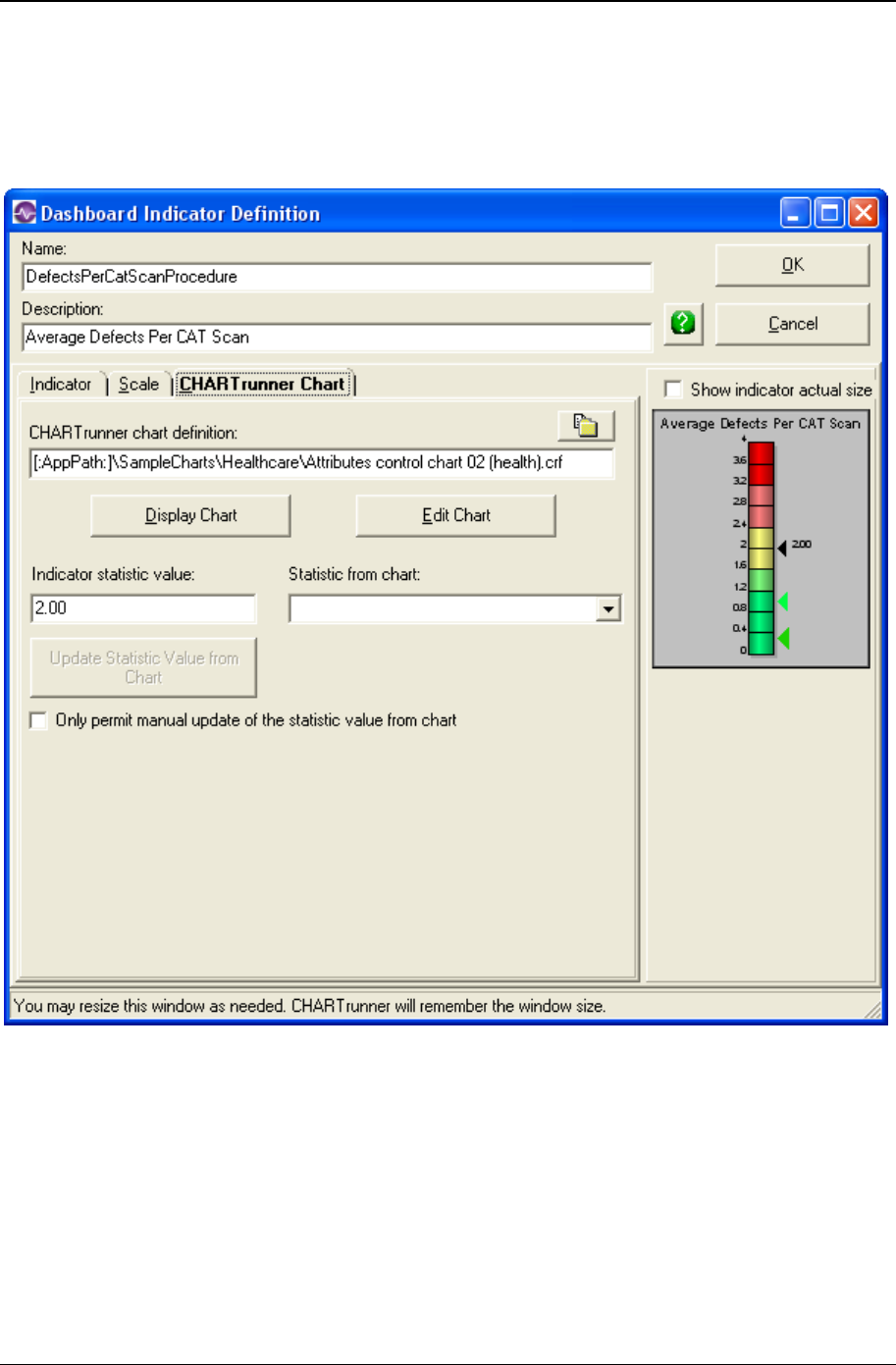The image size is (896, 1365).
Task: Switch to the Scale tab
Action: 138,384
